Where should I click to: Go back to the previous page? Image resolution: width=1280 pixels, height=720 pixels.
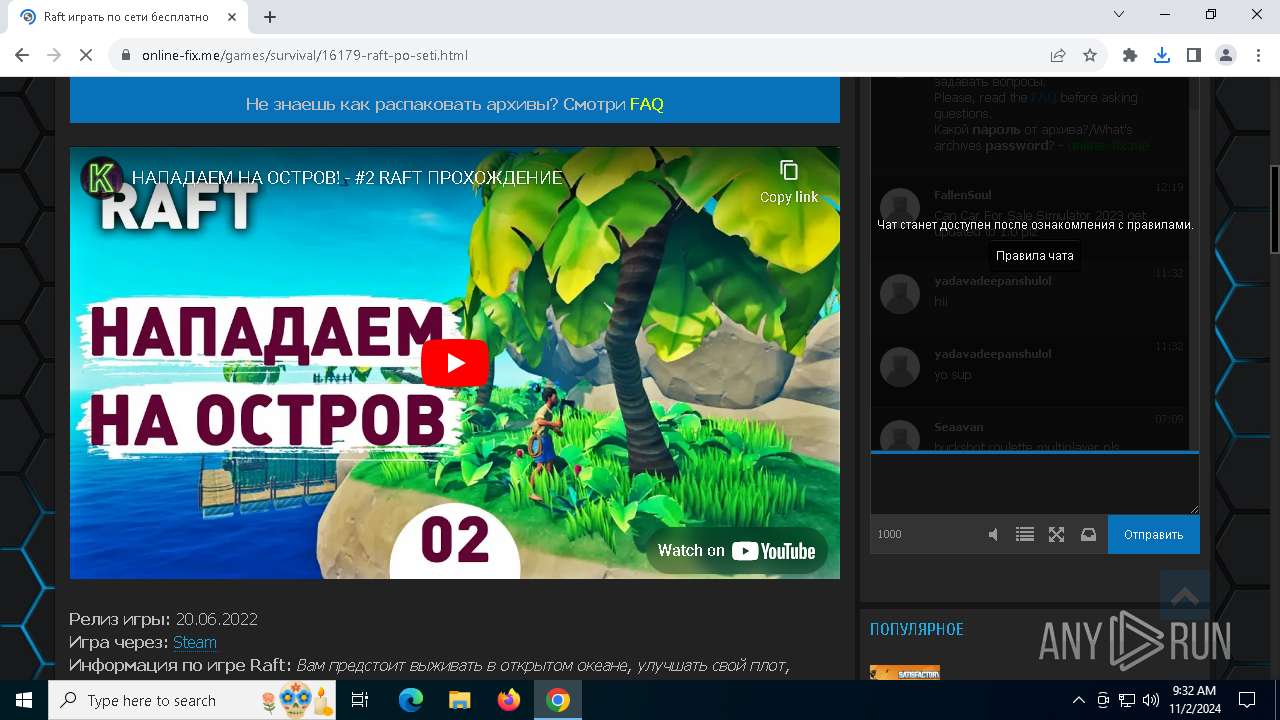pyautogui.click(x=22, y=55)
